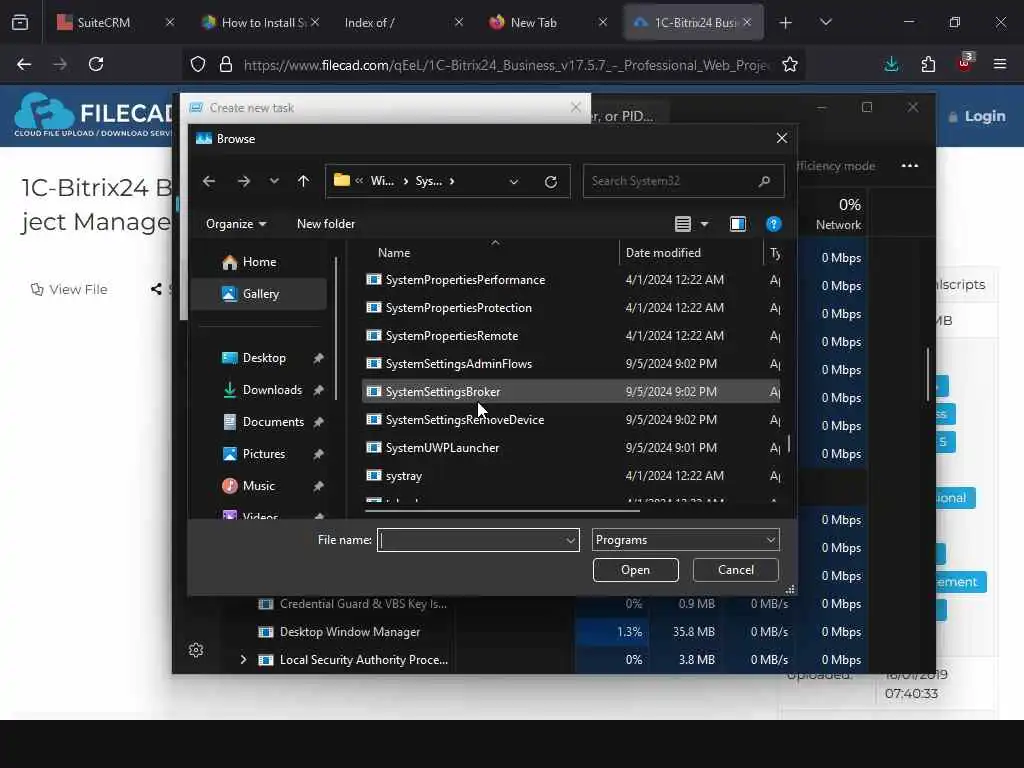Close the Browse dialog
This screenshot has width=1024, height=768.
pyautogui.click(x=782, y=138)
